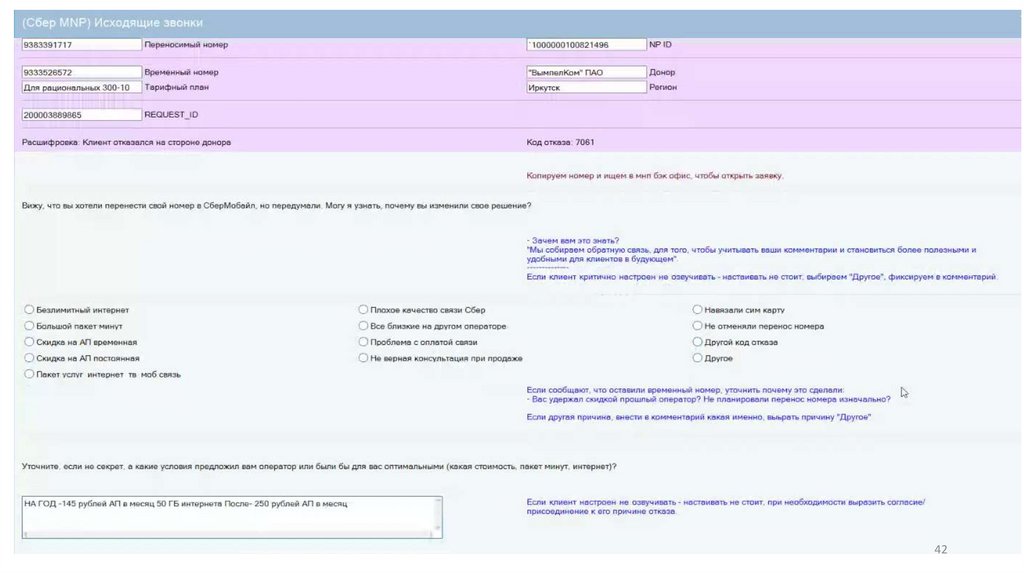This screenshot has height=574, width=1024.
Task: Click the horizontal scrollbar of comment textarea
Action: tap(227, 535)
